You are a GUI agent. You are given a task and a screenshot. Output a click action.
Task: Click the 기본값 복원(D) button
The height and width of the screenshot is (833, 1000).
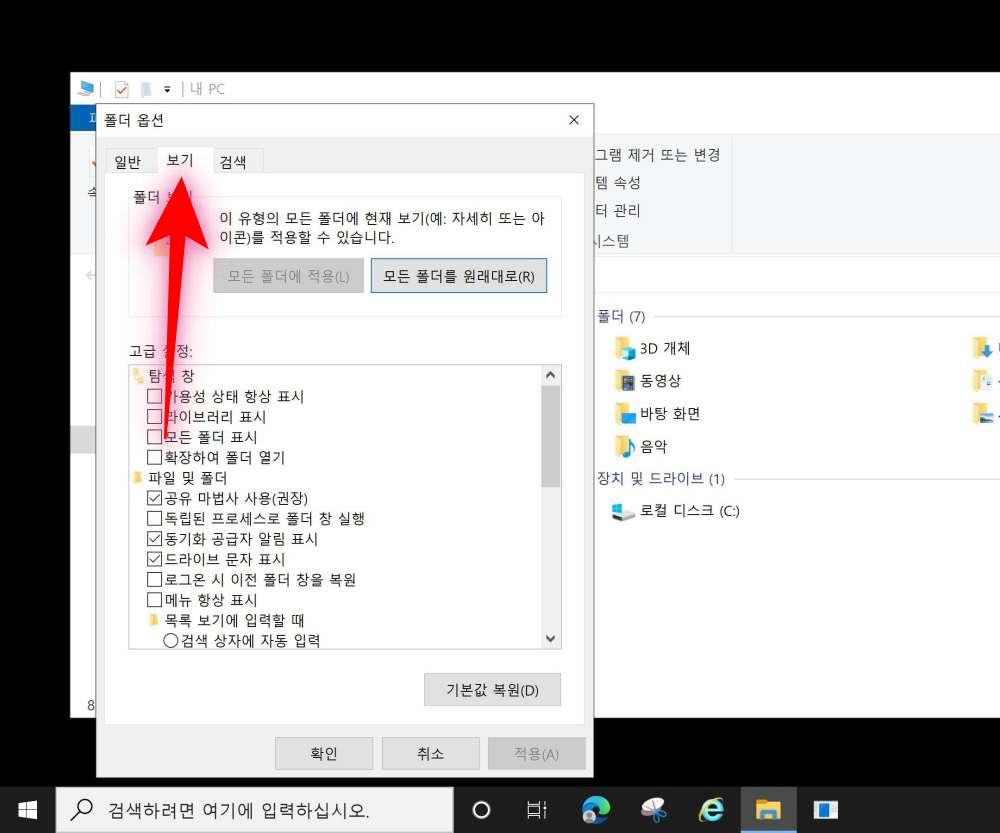[x=492, y=689]
